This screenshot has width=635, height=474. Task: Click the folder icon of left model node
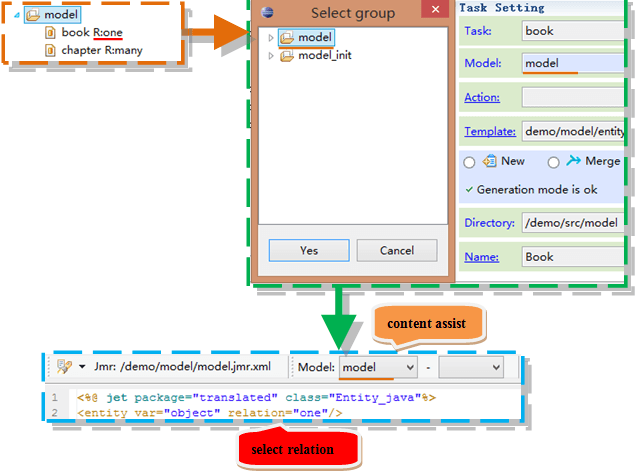[x=33, y=15]
